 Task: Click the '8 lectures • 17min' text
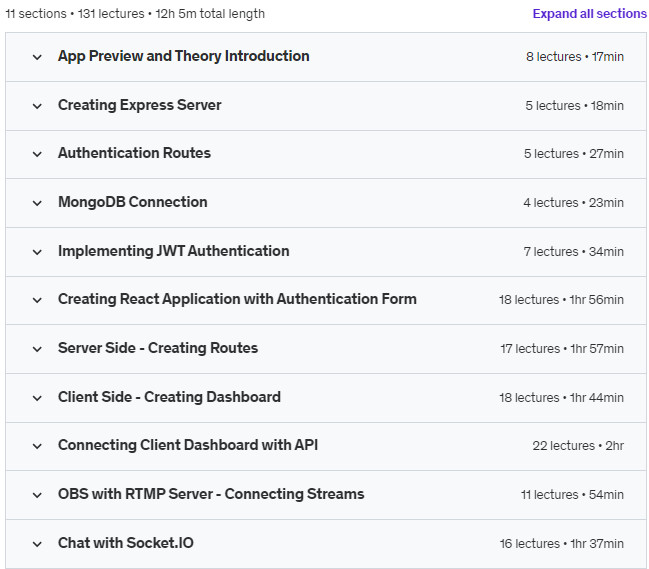click(575, 57)
